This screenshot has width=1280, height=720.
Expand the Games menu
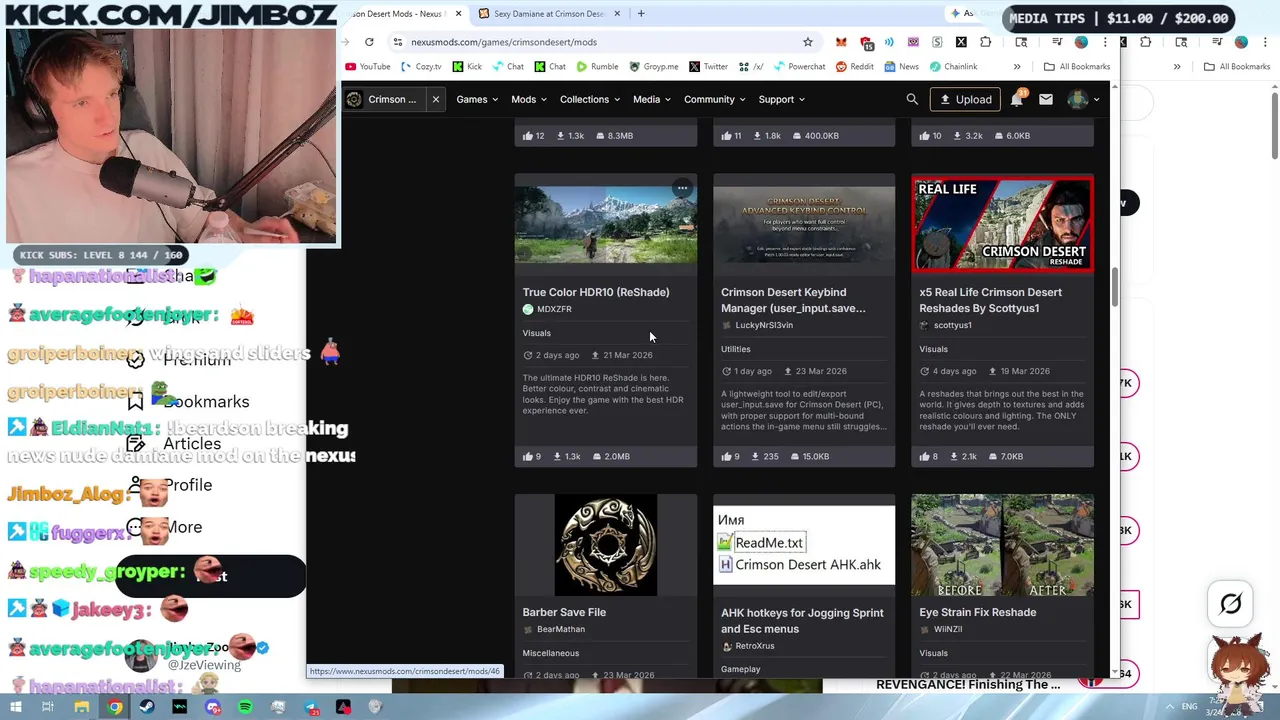click(x=477, y=99)
